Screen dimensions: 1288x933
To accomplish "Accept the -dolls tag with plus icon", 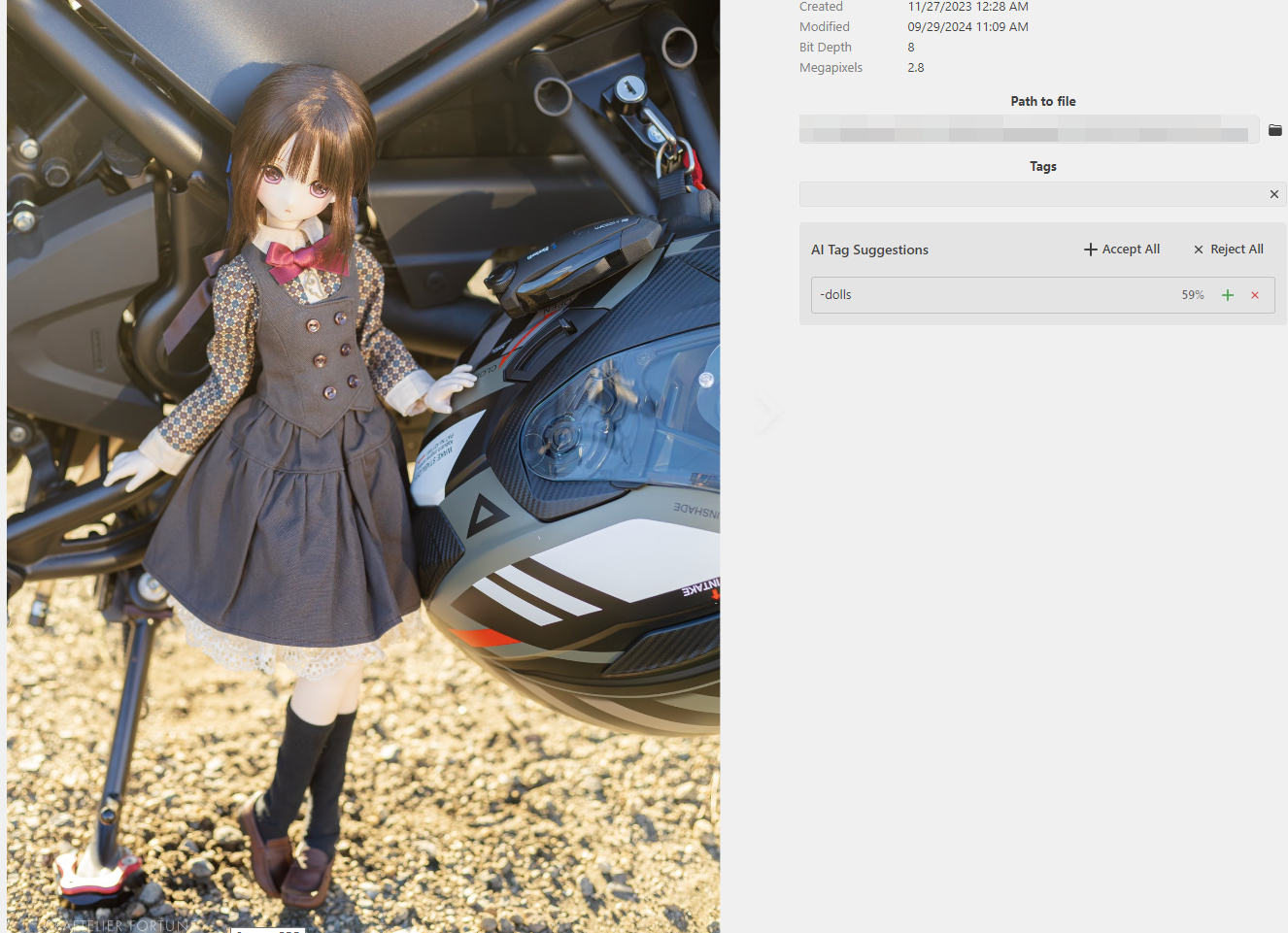I will (1228, 295).
